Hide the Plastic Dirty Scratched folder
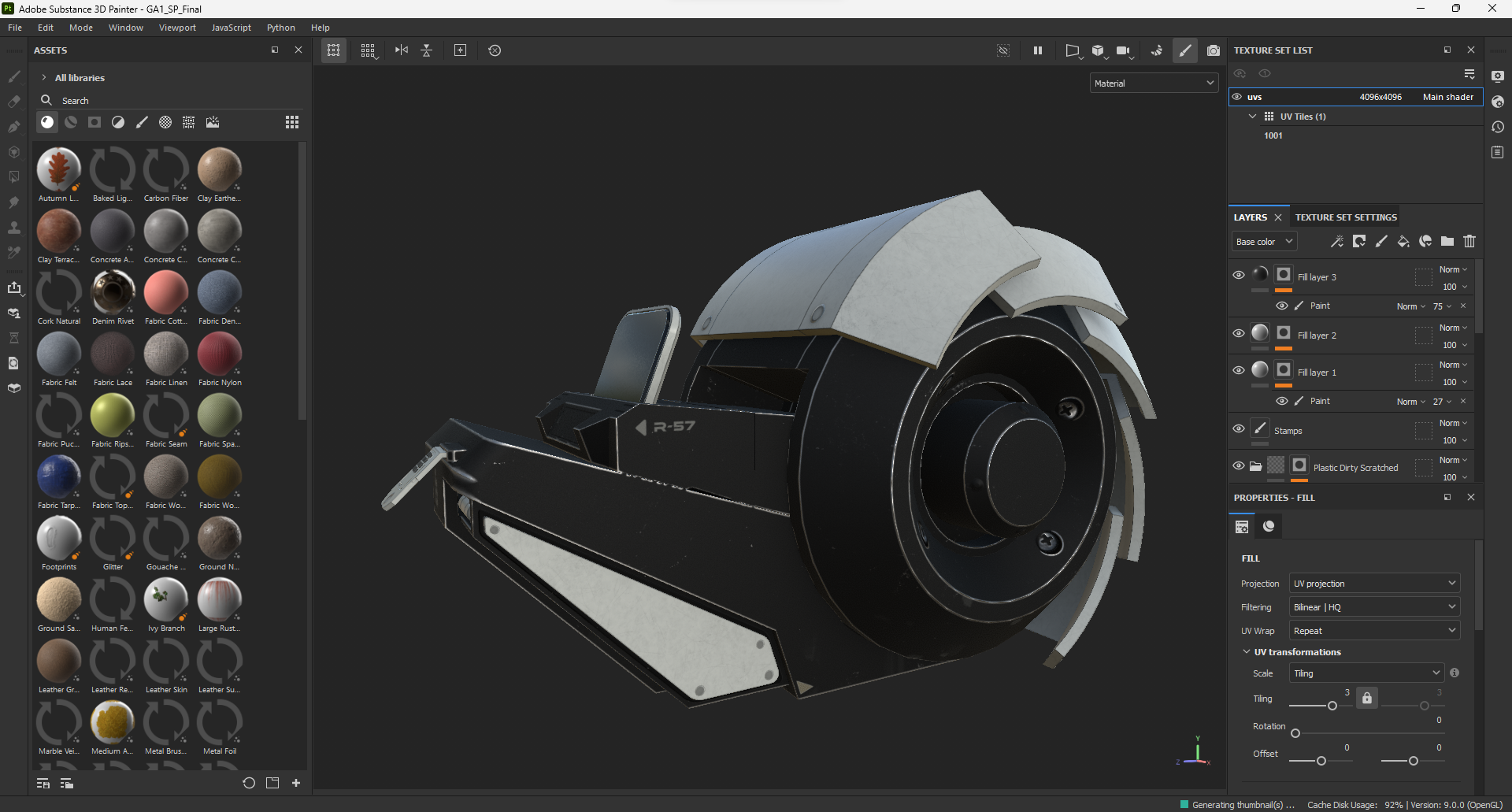This screenshot has width=1512, height=812. [x=1239, y=466]
